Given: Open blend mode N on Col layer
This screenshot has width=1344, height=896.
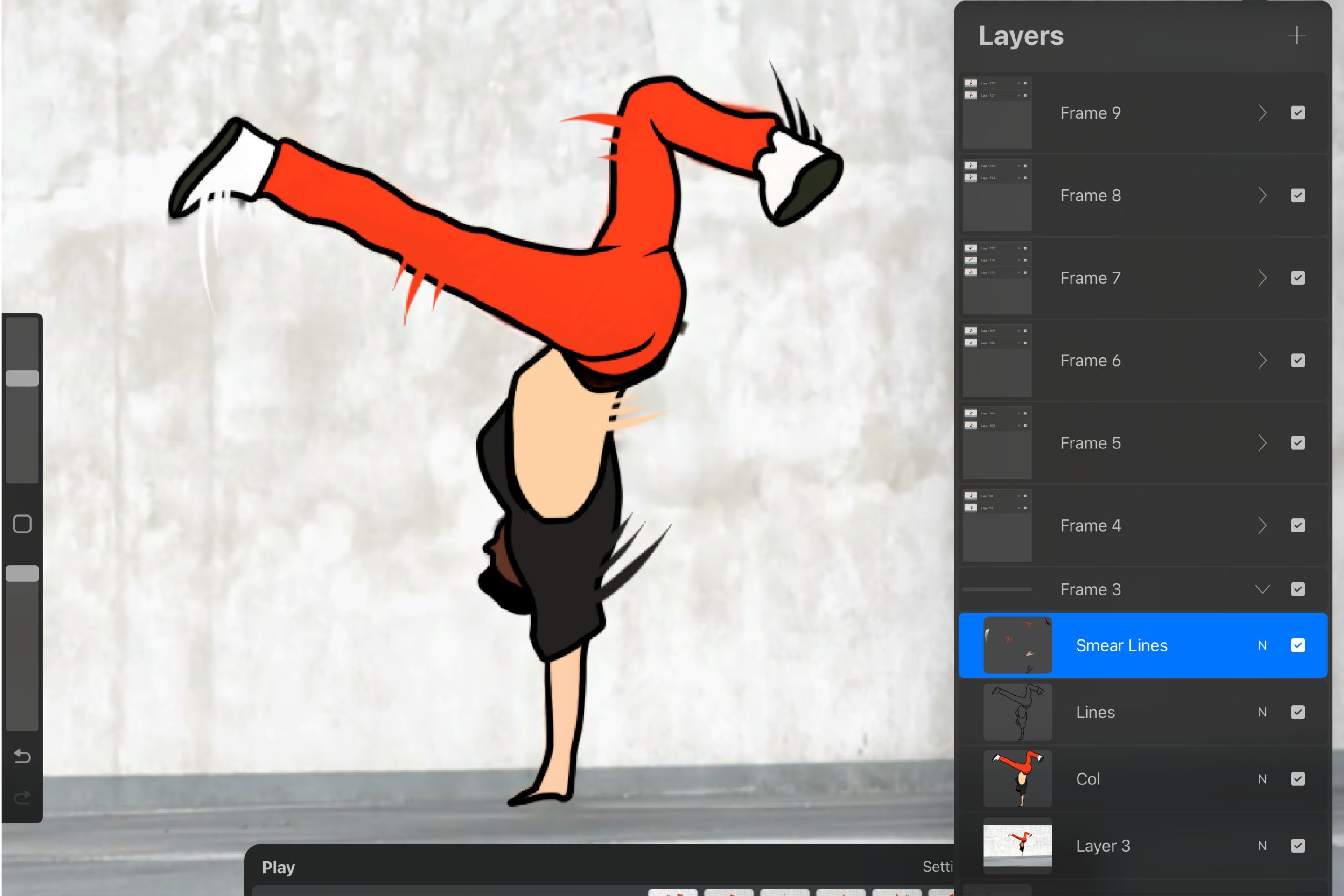Looking at the screenshot, I should pyautogui.click(x=1262, y=779).
